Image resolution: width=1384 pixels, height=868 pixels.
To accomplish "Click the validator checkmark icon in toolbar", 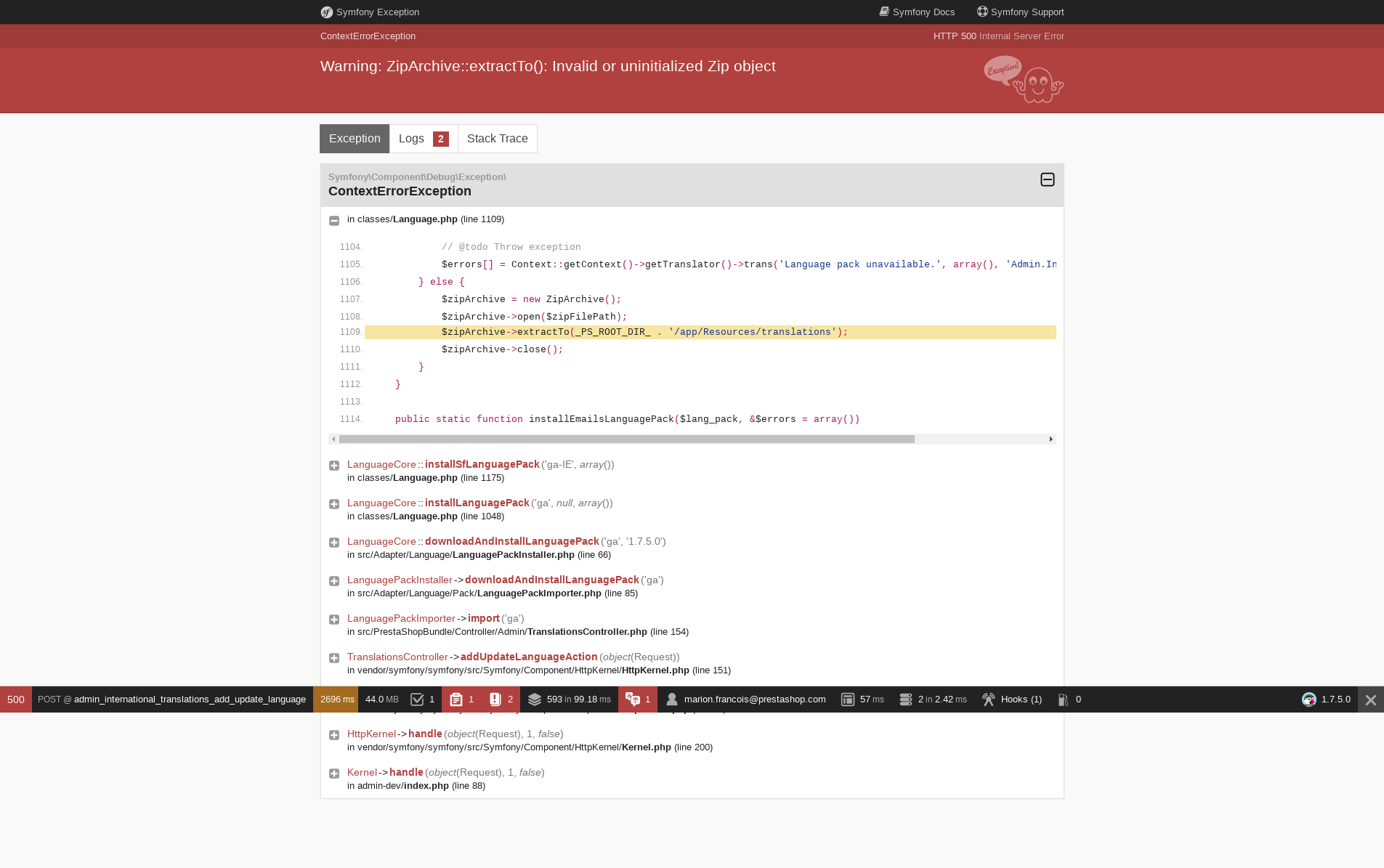I will pyautogui.click(x=417, y=699).
